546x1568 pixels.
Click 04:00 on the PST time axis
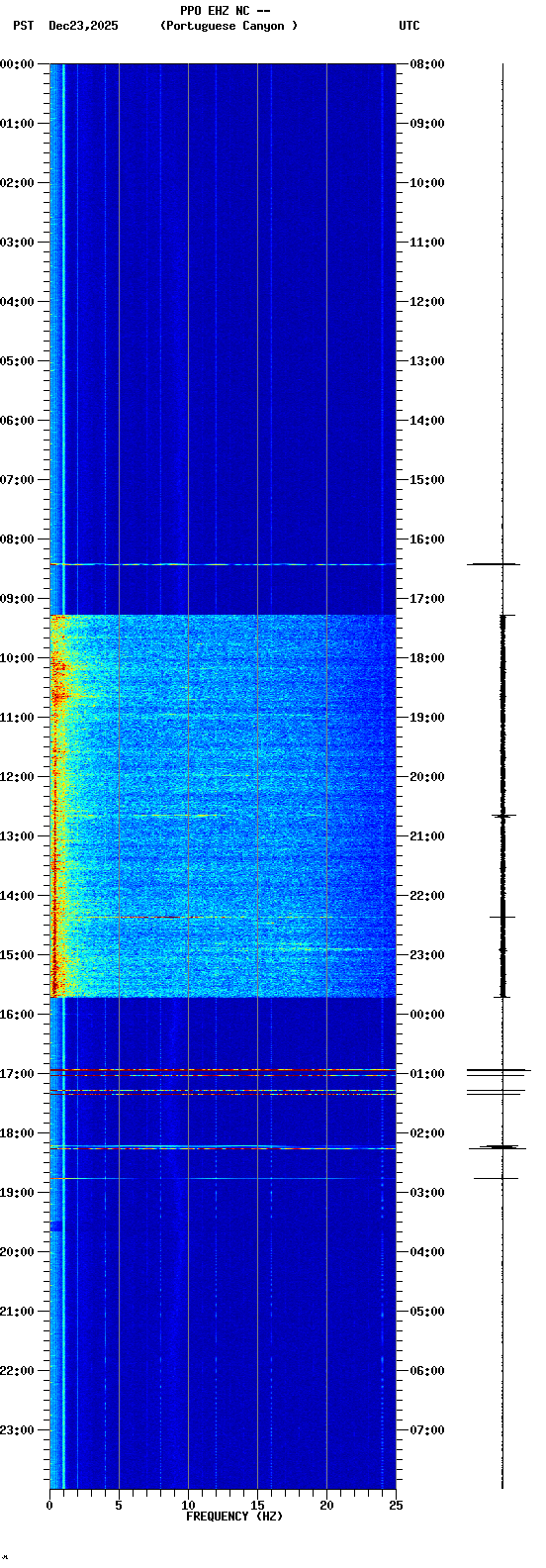pyautogui.click(x=18, y=302)
